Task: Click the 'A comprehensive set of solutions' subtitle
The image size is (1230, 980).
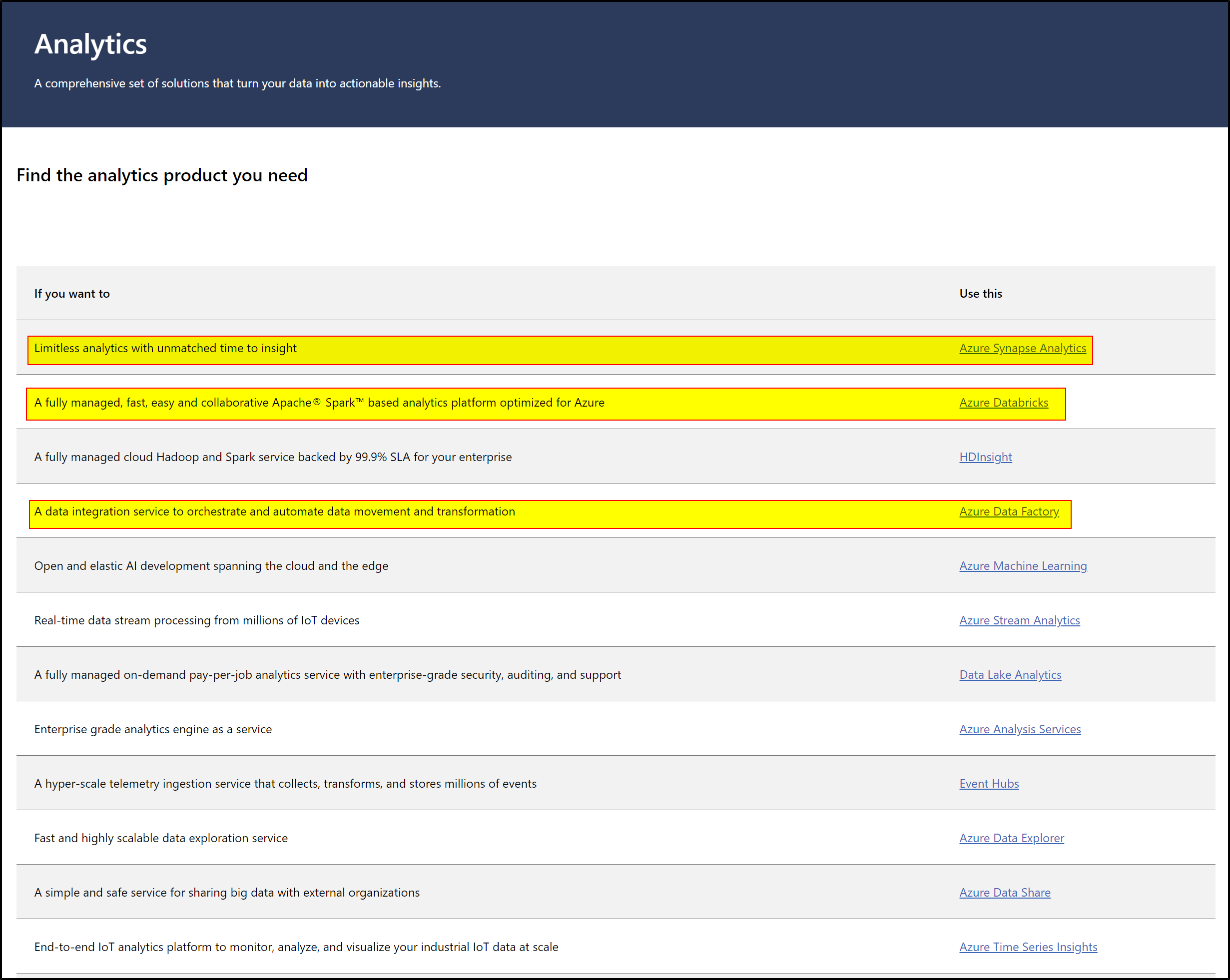Action: coord(237,83)
